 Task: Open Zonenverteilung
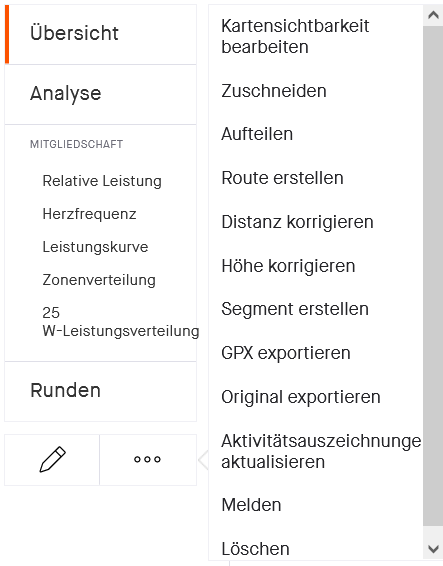99,280
